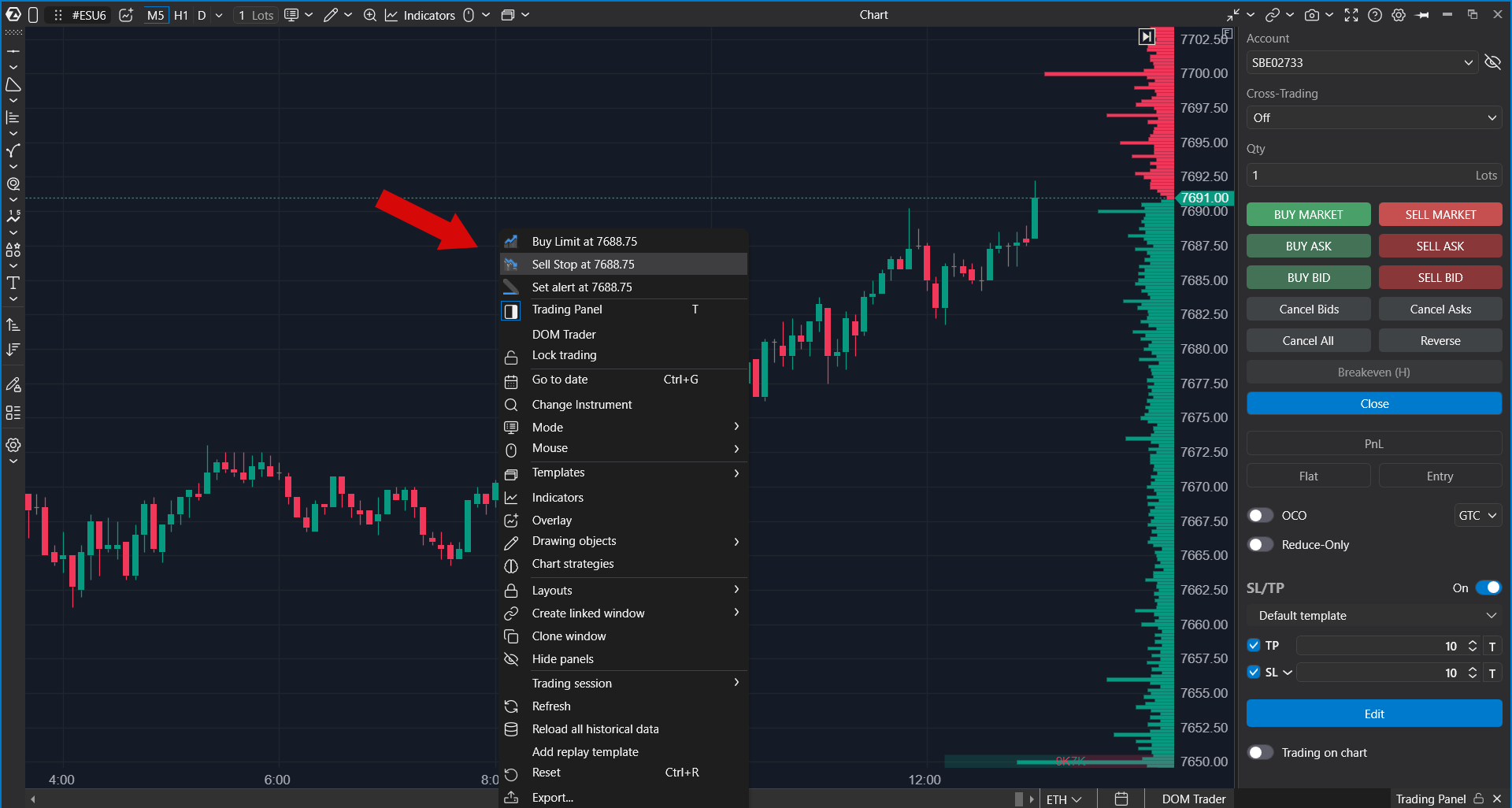Select the M5 timeframe button
Viewport: 1512px width, 808px height.
155,15
